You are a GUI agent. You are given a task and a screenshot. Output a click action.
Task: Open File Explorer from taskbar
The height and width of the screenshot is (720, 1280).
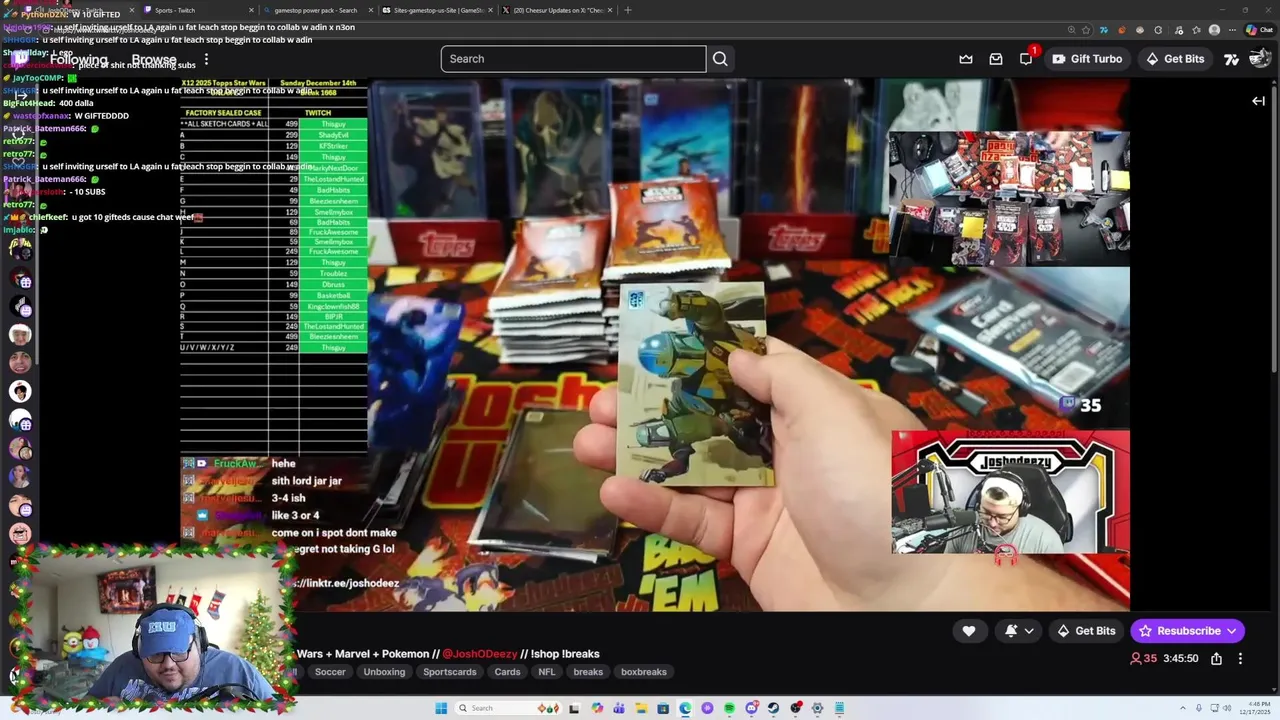point(641,708)
